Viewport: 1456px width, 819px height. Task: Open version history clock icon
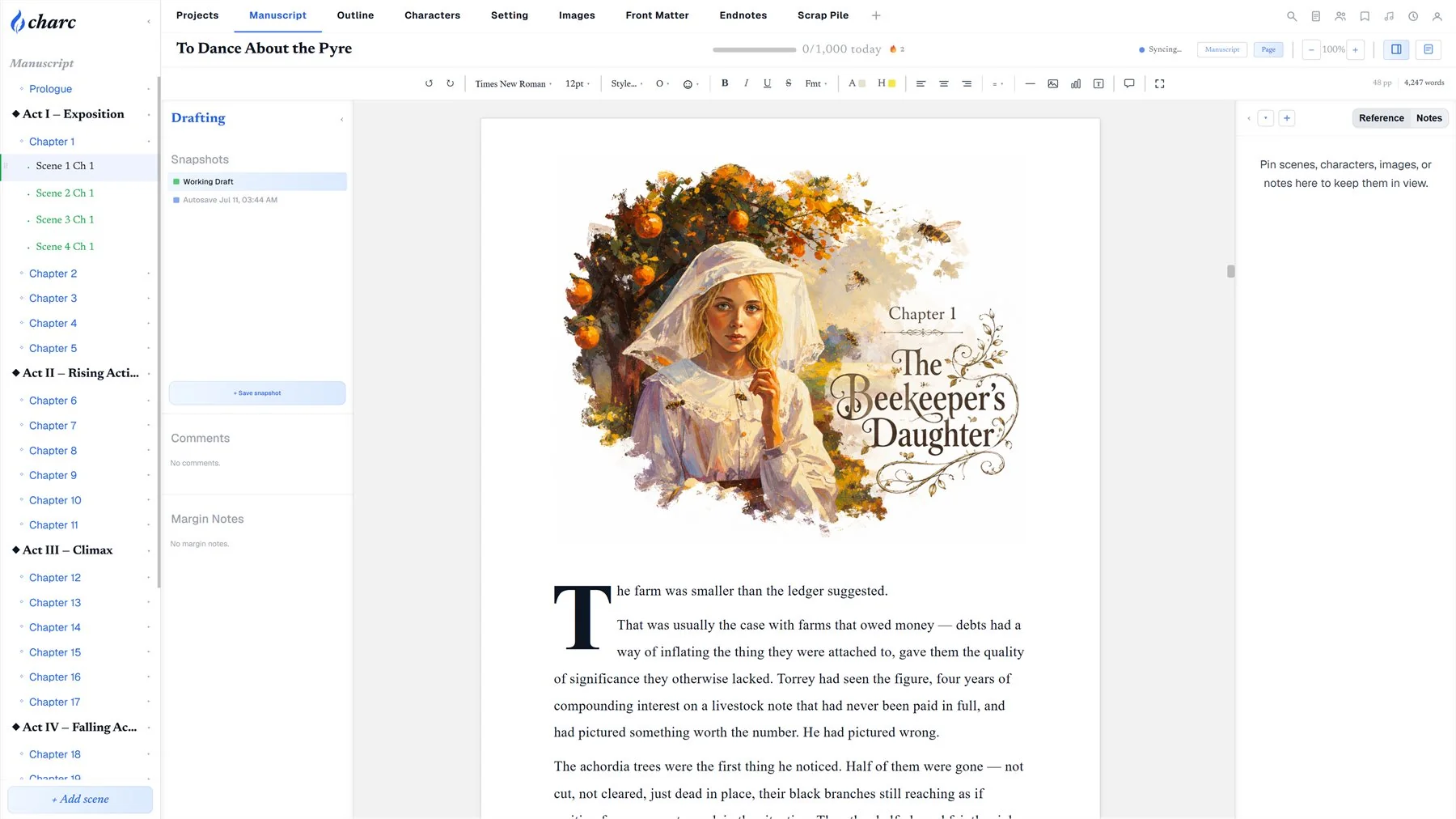[1413, 16]
